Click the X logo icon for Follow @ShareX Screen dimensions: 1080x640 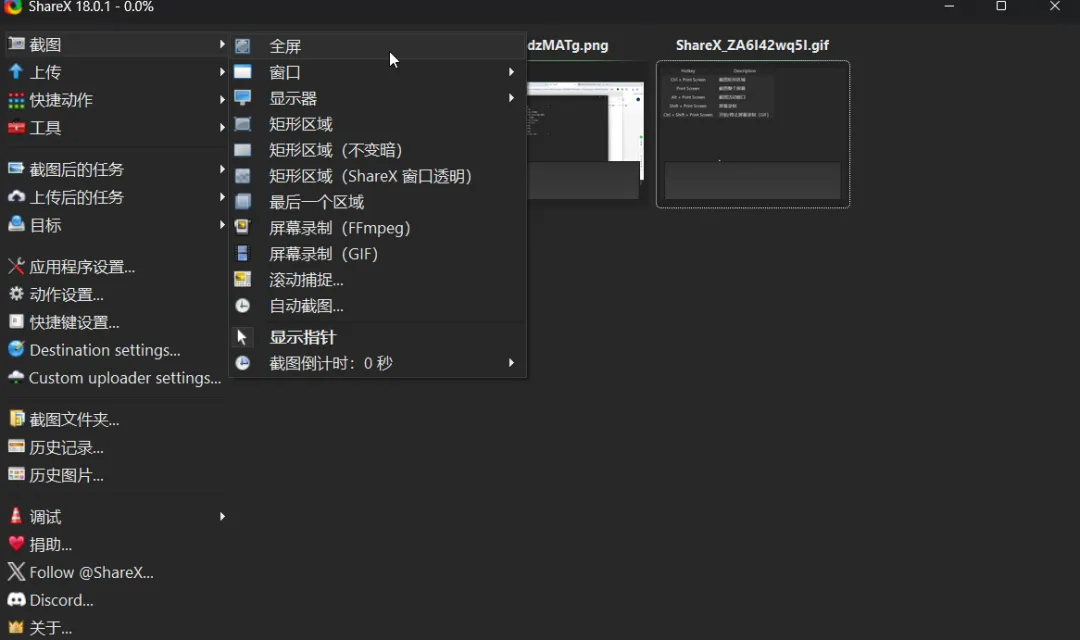(x=16, y=572)
